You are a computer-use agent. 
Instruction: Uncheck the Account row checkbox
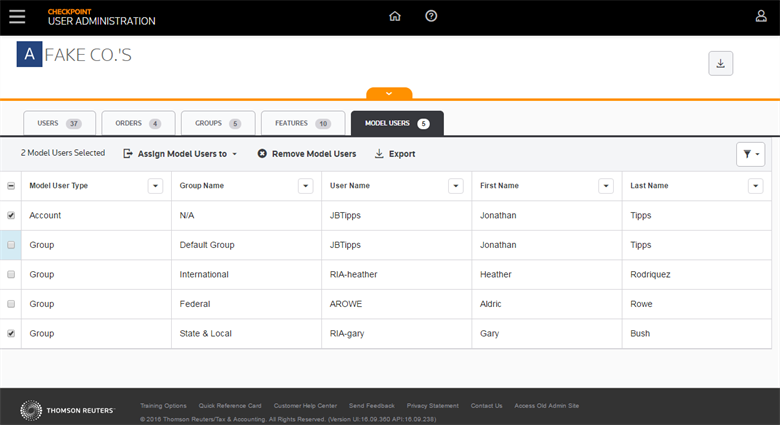point(11,215)
